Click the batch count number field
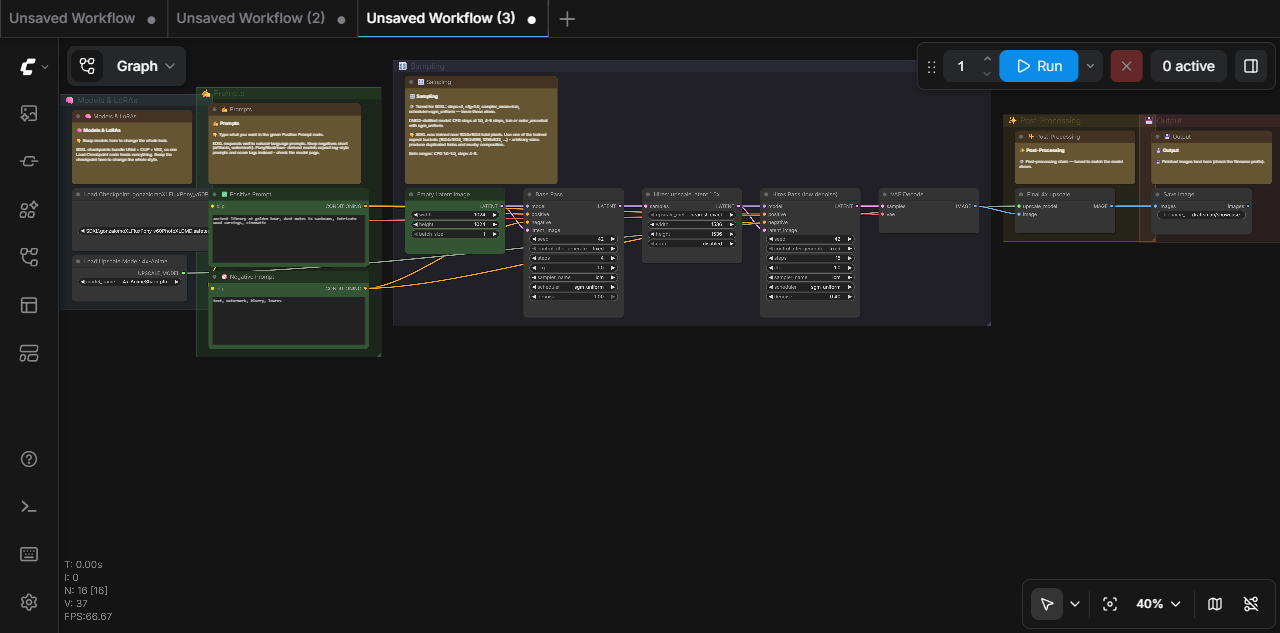Image resolution: width=1280 pixels, height=633 pixels. pyautogui.click(x=961, y=66)
